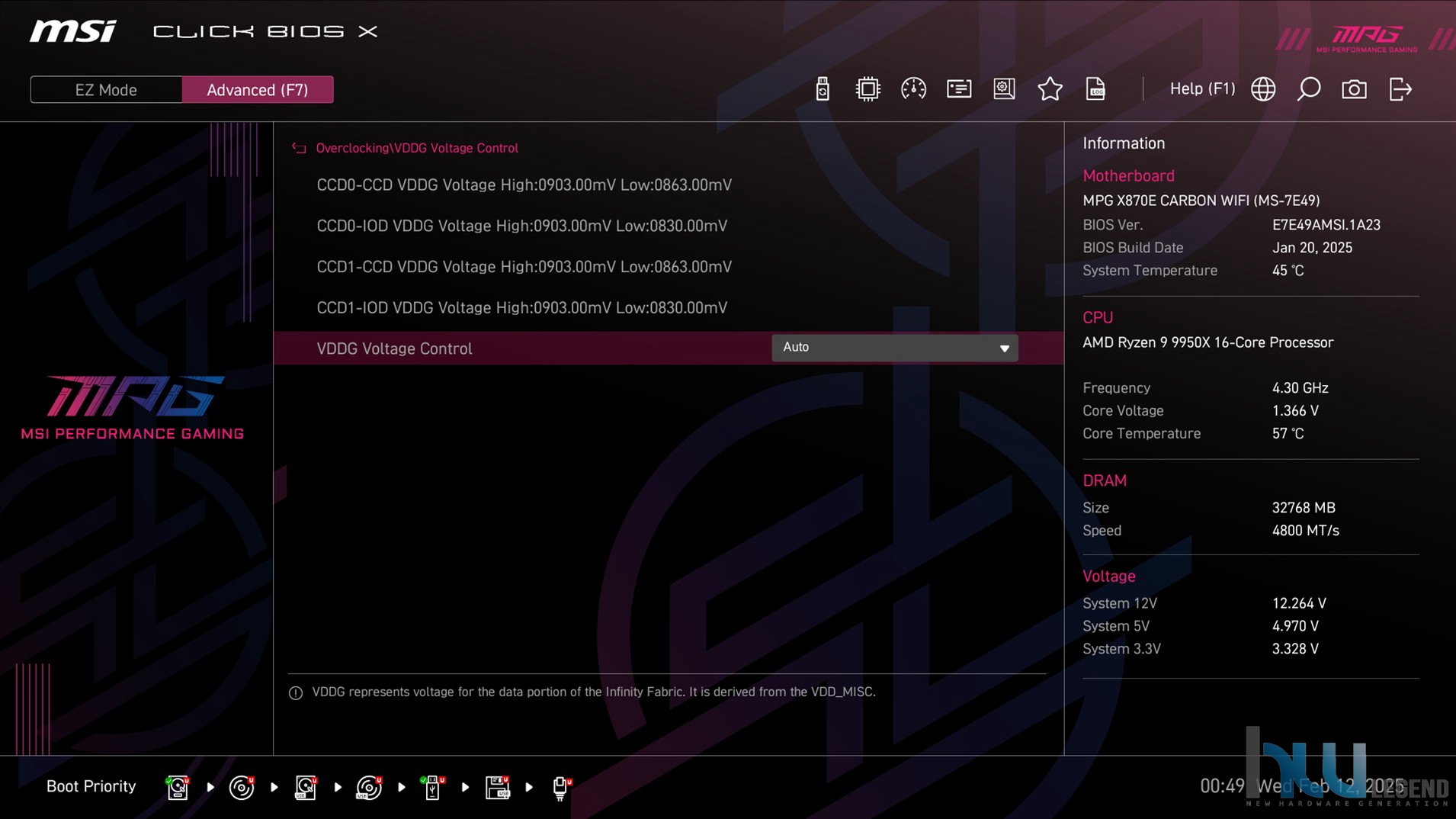The width and height of the screenshot is (1456, 819).
Task: Click BIOS version E7E49AMSI.1A23
Action: 1326,225
